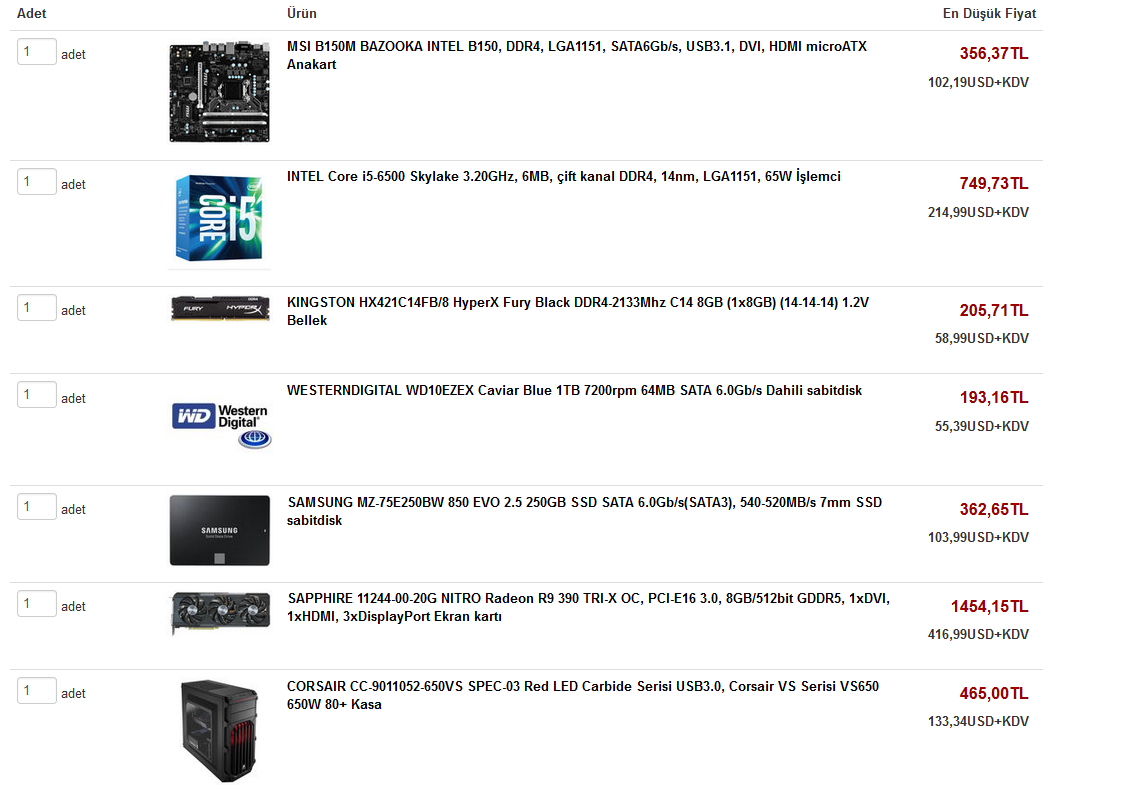This screenshot has width=1132, height=798.
Task: Open the Corsair case product image
Action: click(219, 731)
